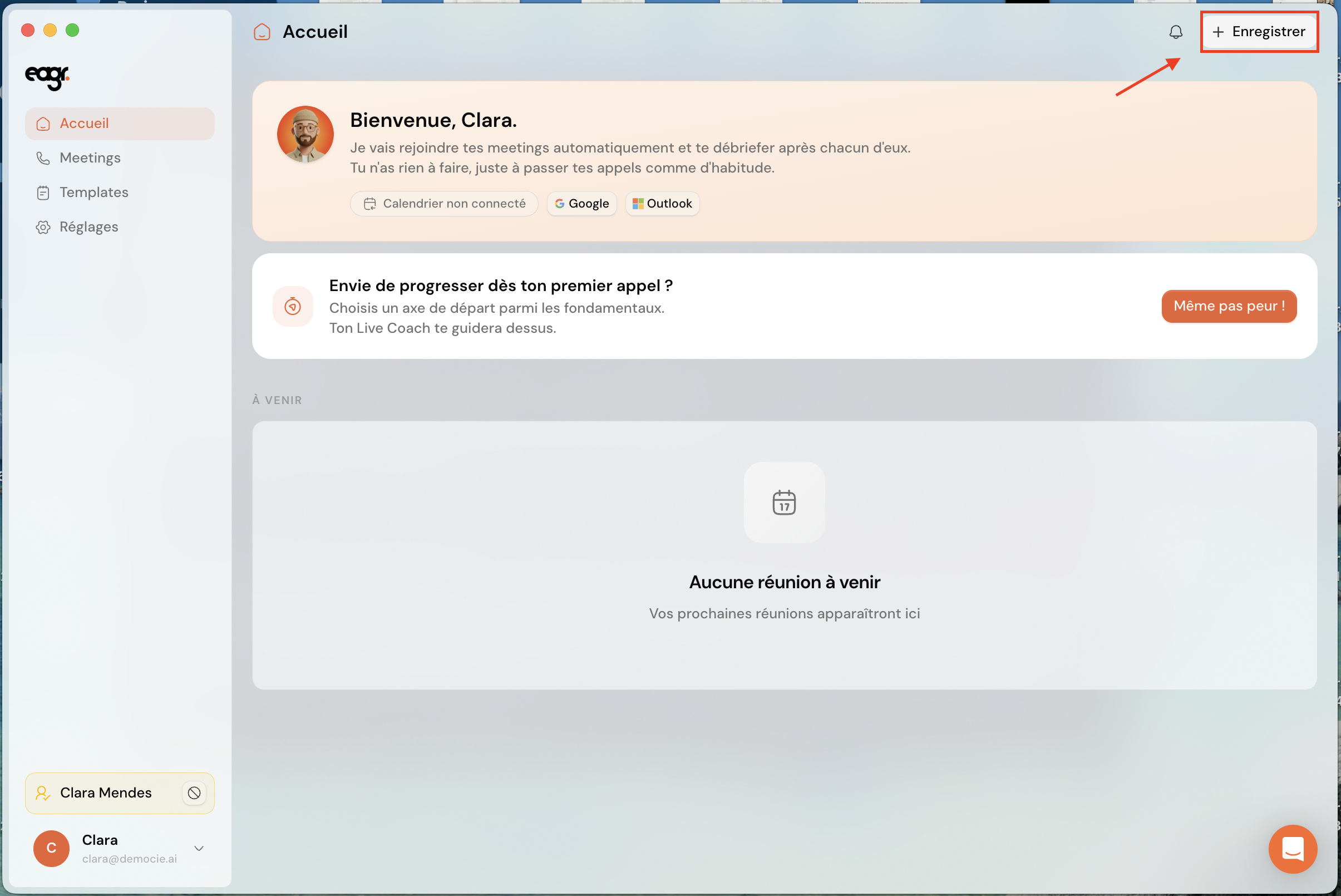This screenshot has height=896, width=1341.
Task: Click the calendar icon in empty meetings card
Action: (x=784, y=503)
